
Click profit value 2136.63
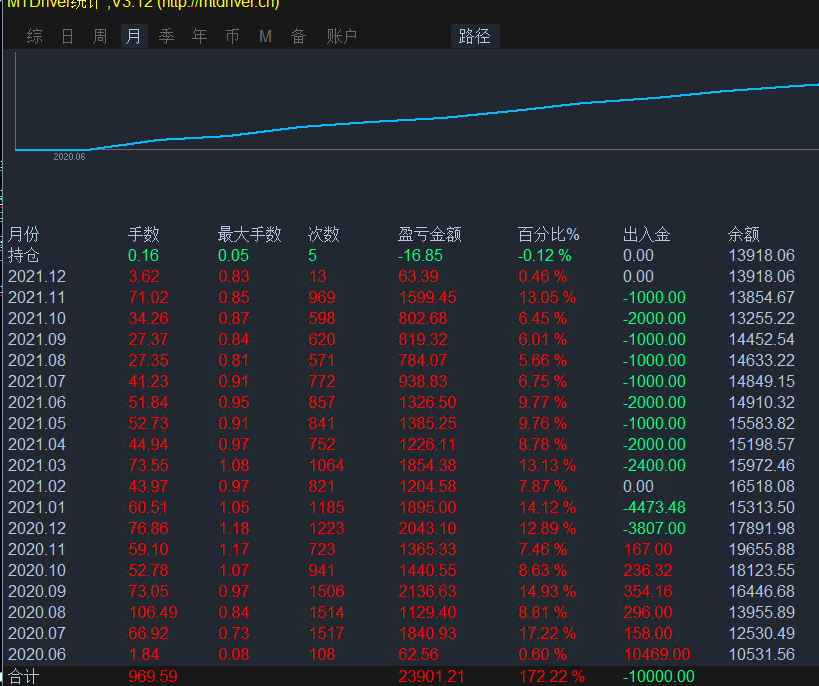coord(427,591)
